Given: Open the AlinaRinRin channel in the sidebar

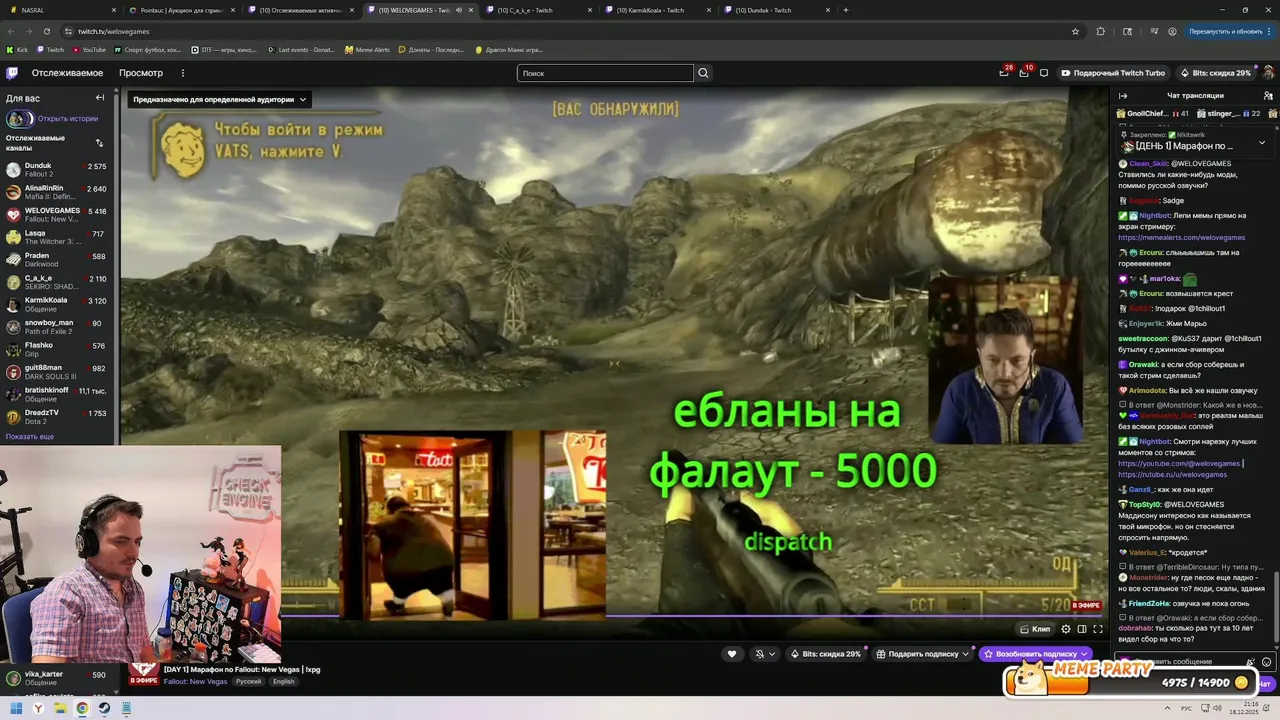Looking at the screenshot, I should (57, 192).
